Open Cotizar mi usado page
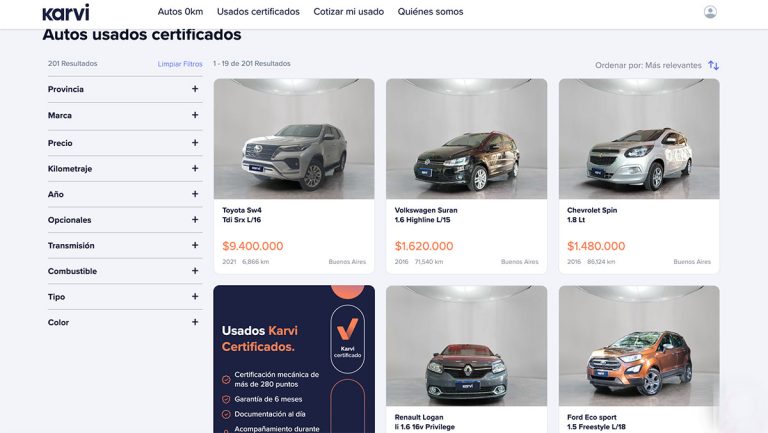Screen dimensions: 768x433 tap(348, 12)
